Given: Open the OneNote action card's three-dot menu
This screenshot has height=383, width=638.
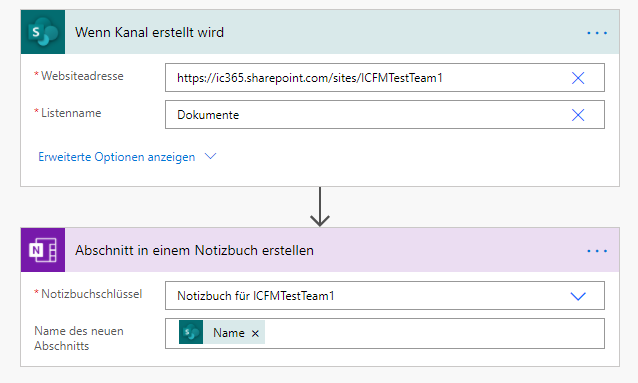Looking at the screenshot, I should pos(597,251).
